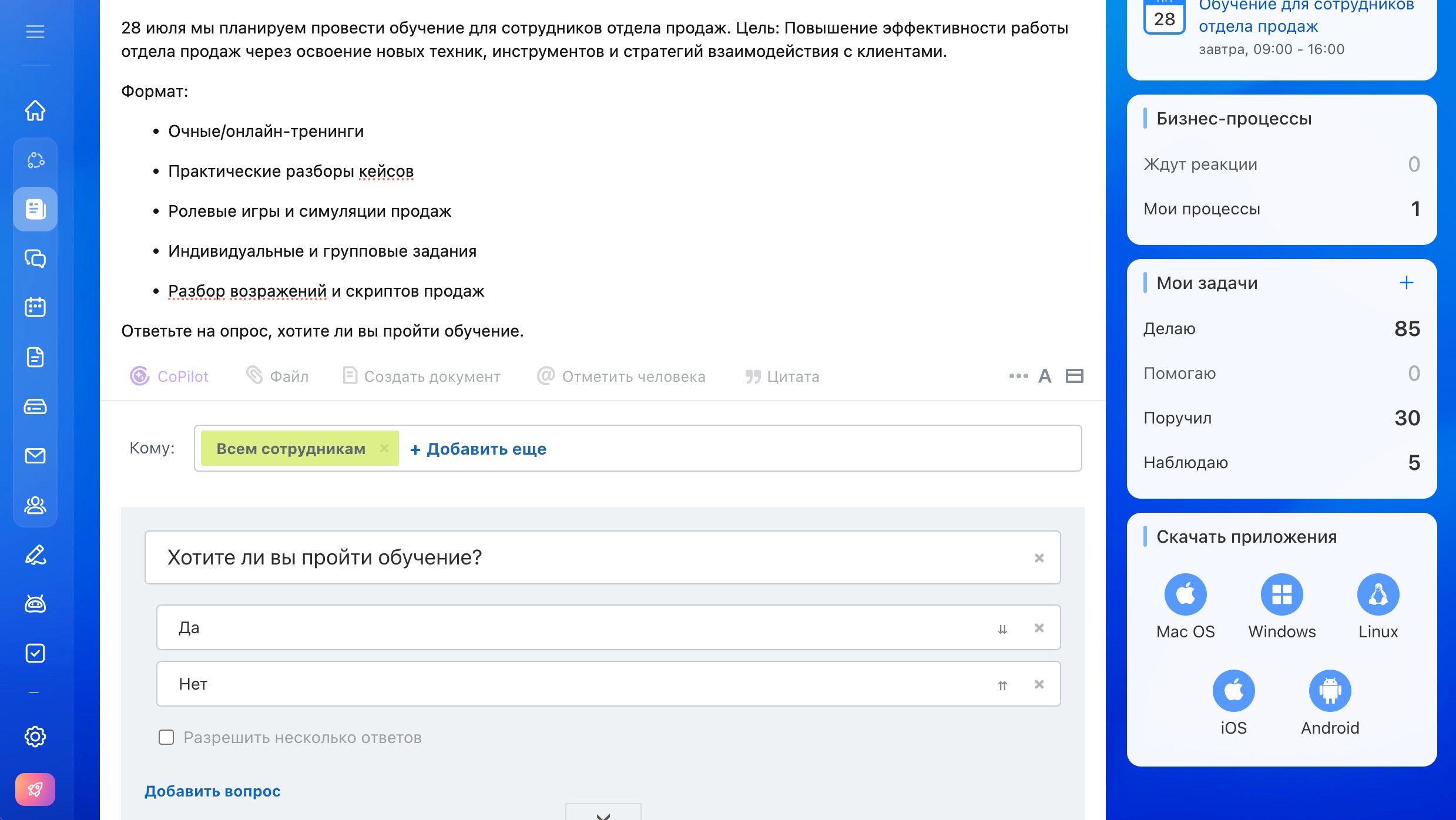Move the Да answer down
The width and height of the screenshot is (1456, 820).
coord(1002,629)
